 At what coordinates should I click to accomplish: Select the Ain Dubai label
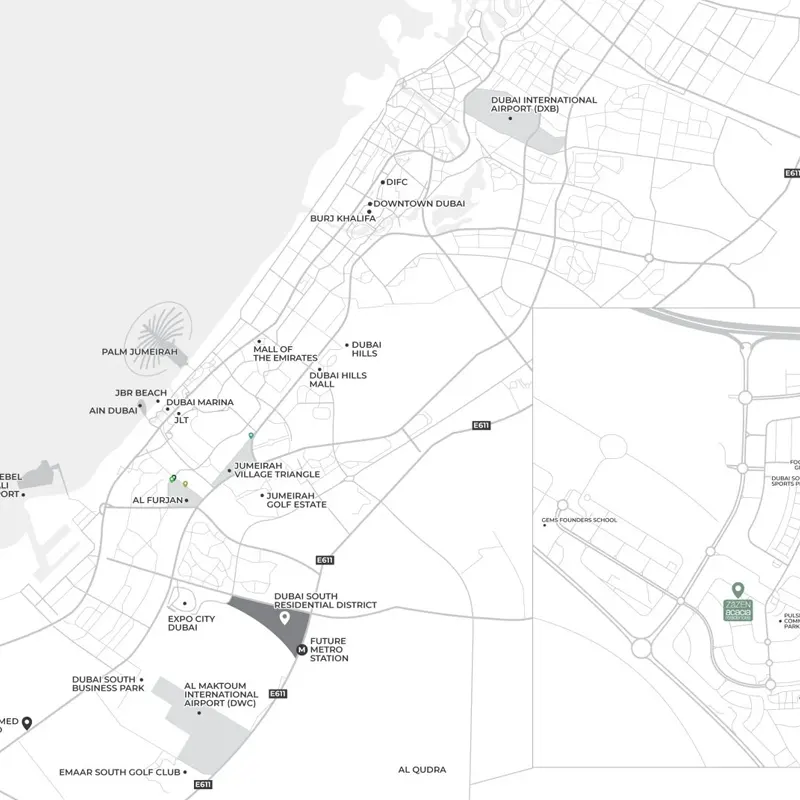pyautogui.click(x=112, y=410)
